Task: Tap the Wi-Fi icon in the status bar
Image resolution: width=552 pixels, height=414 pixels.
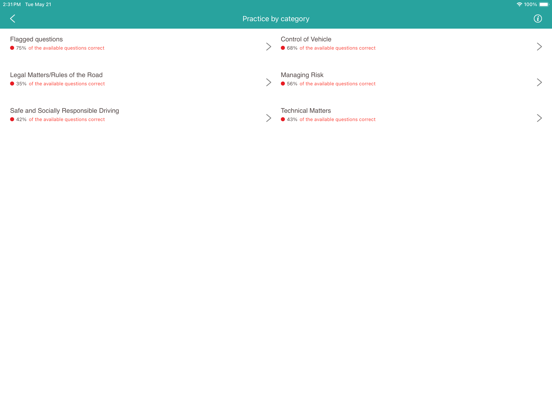Action: pyautogui.click(x=519, y=4)
